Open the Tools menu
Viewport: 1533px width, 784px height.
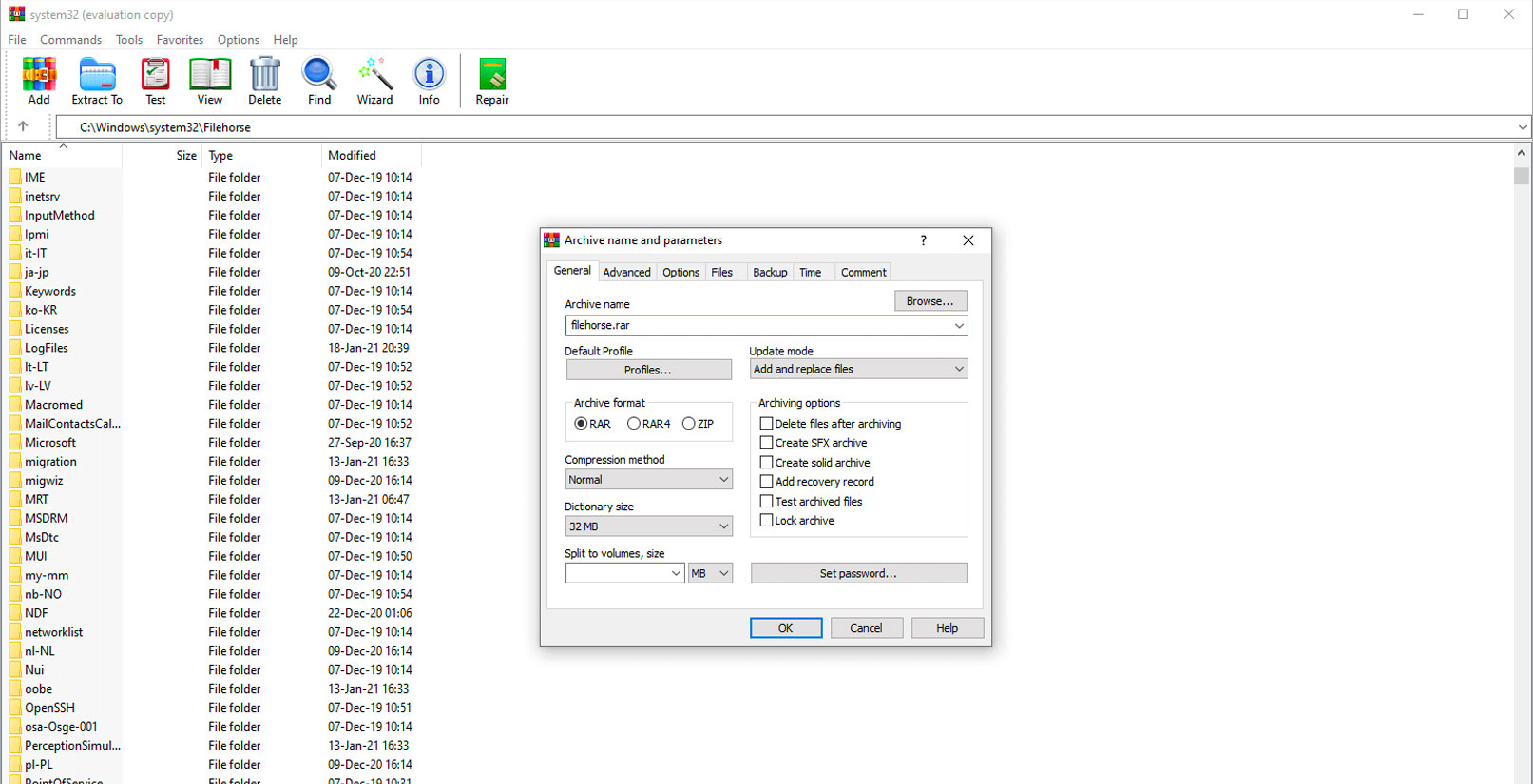129,40
